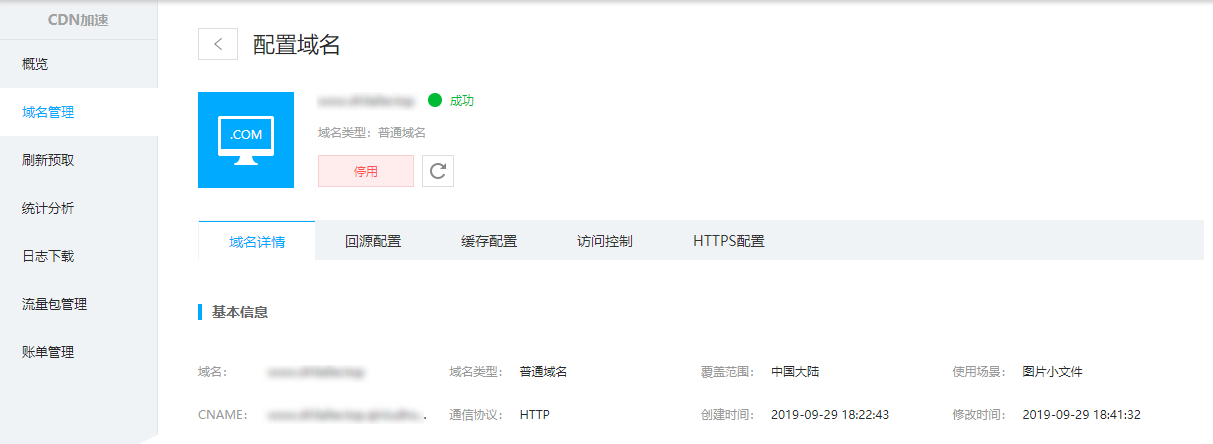Viewport: 1213px width, 444px height.
Task: Open 统计分析 from the sidebar
Action: coord(48,208)
